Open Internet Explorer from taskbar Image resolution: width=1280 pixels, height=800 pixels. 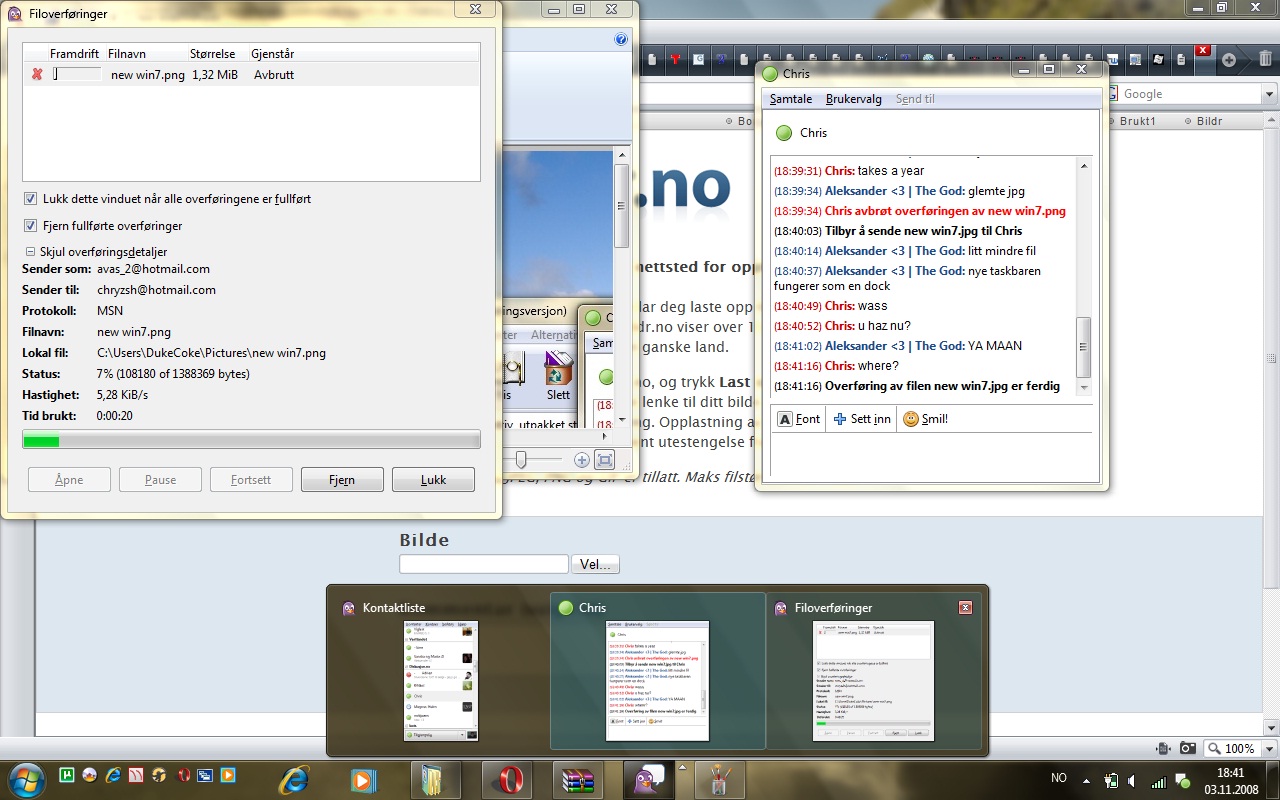[294, 779]
